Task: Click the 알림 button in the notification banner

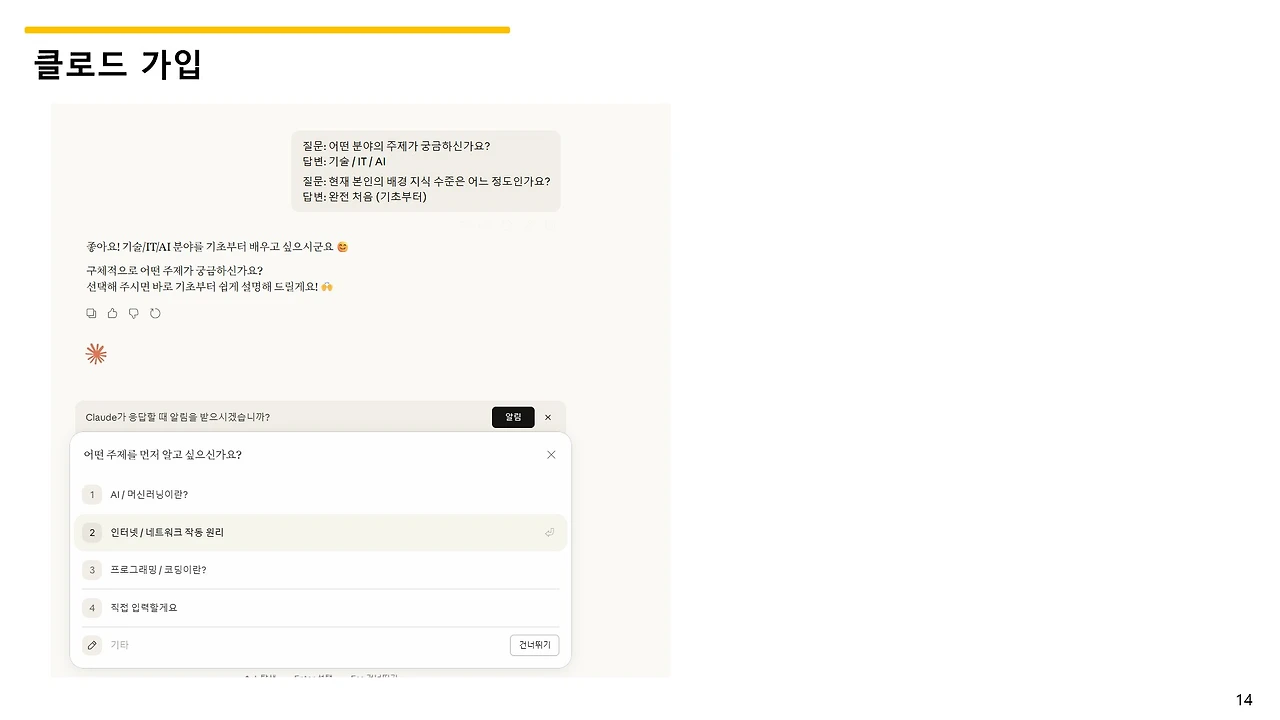Action: [513, 417]
